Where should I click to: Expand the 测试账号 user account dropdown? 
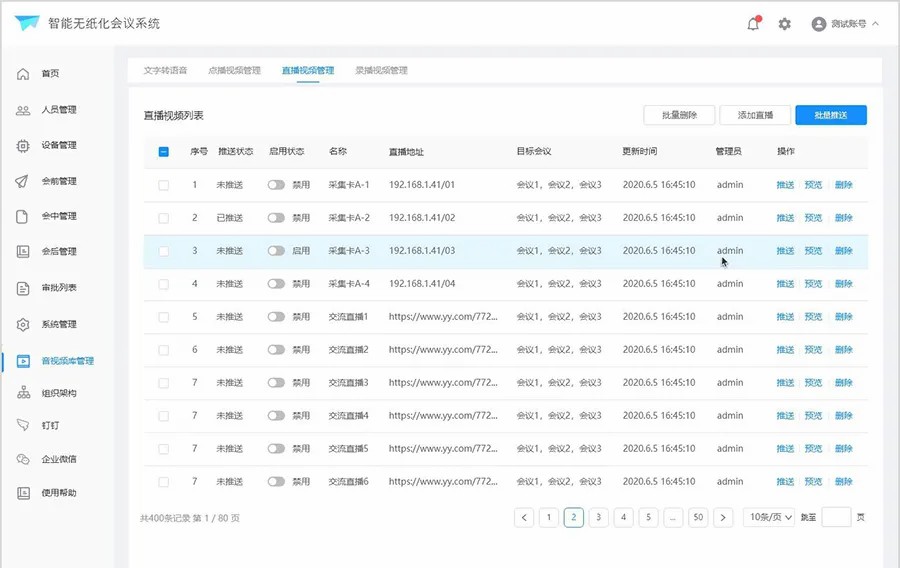coord(846,24)
